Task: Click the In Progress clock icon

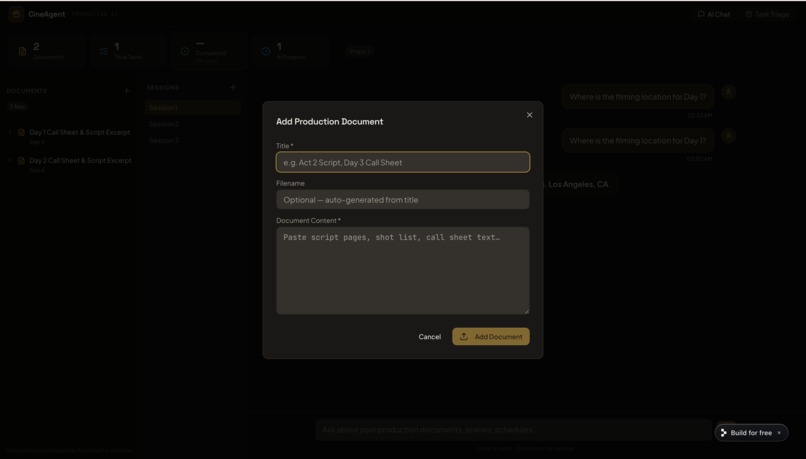Action: [x=266, y=51]
